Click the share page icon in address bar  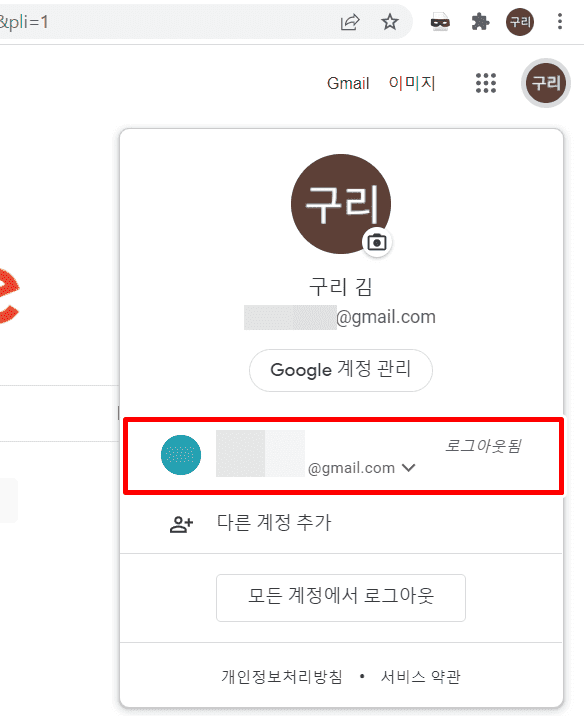(x=350, y=22)
